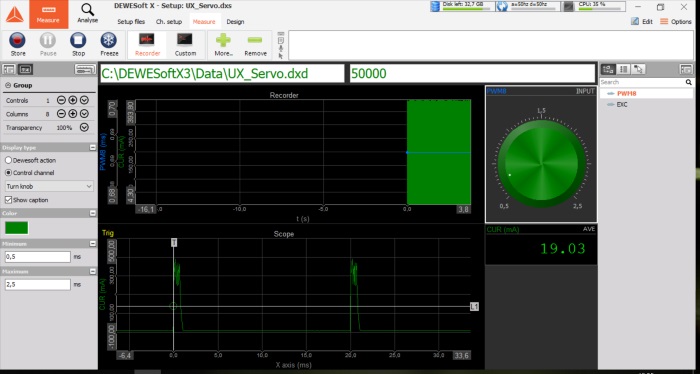Image resolution: width=700 pixels, height=374 pixels.
Task: Open the Turn knob dropdown
Action: pyautogui.click(x=49, y=186)
